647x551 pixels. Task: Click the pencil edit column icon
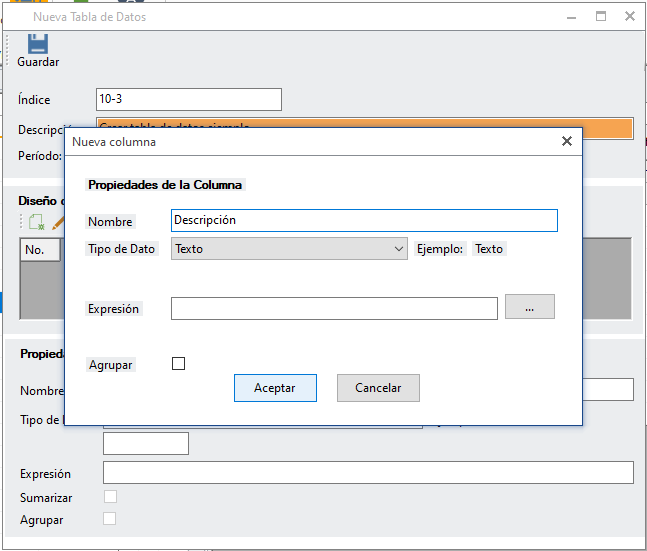(x=58, y=223)
